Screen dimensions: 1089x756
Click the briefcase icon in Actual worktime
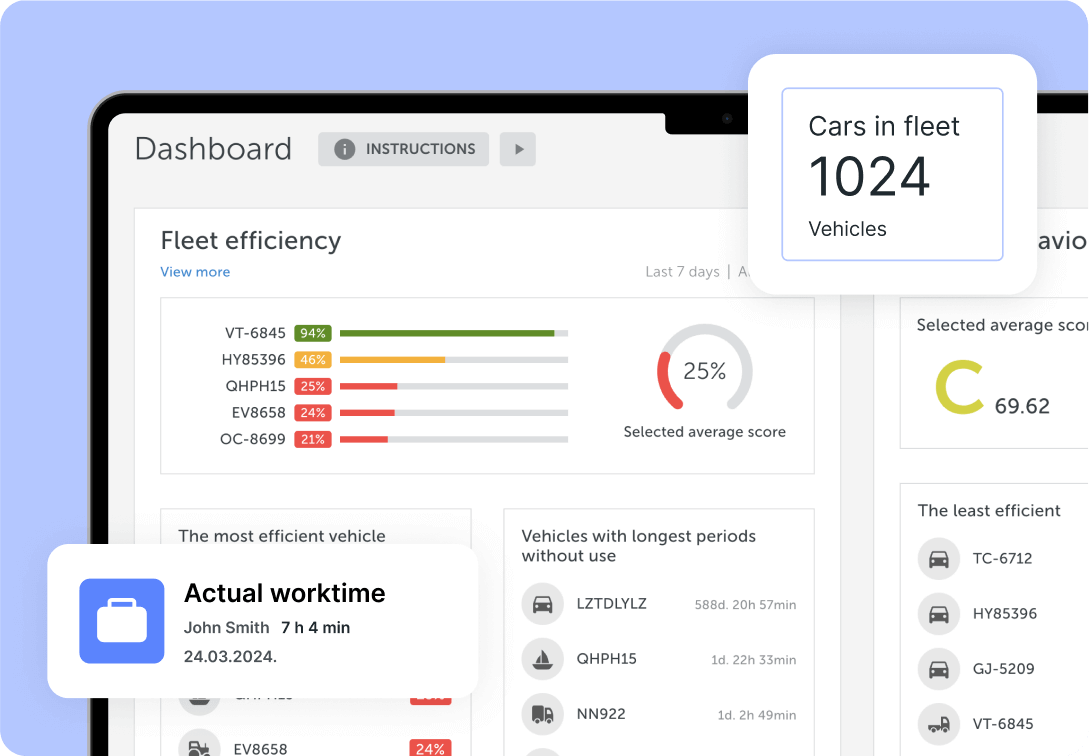(x=122, y=621)
